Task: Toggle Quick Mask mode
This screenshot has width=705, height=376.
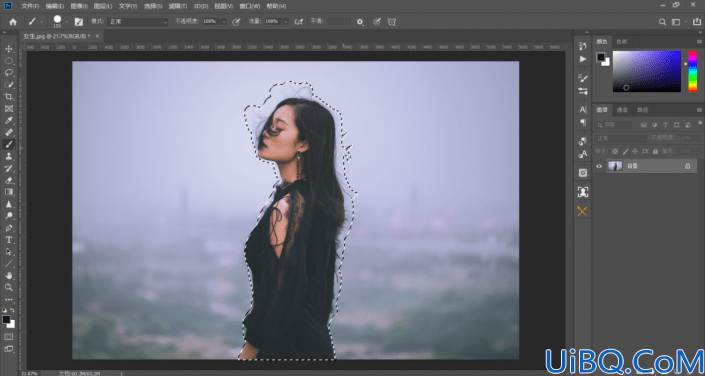Action: 9,336
